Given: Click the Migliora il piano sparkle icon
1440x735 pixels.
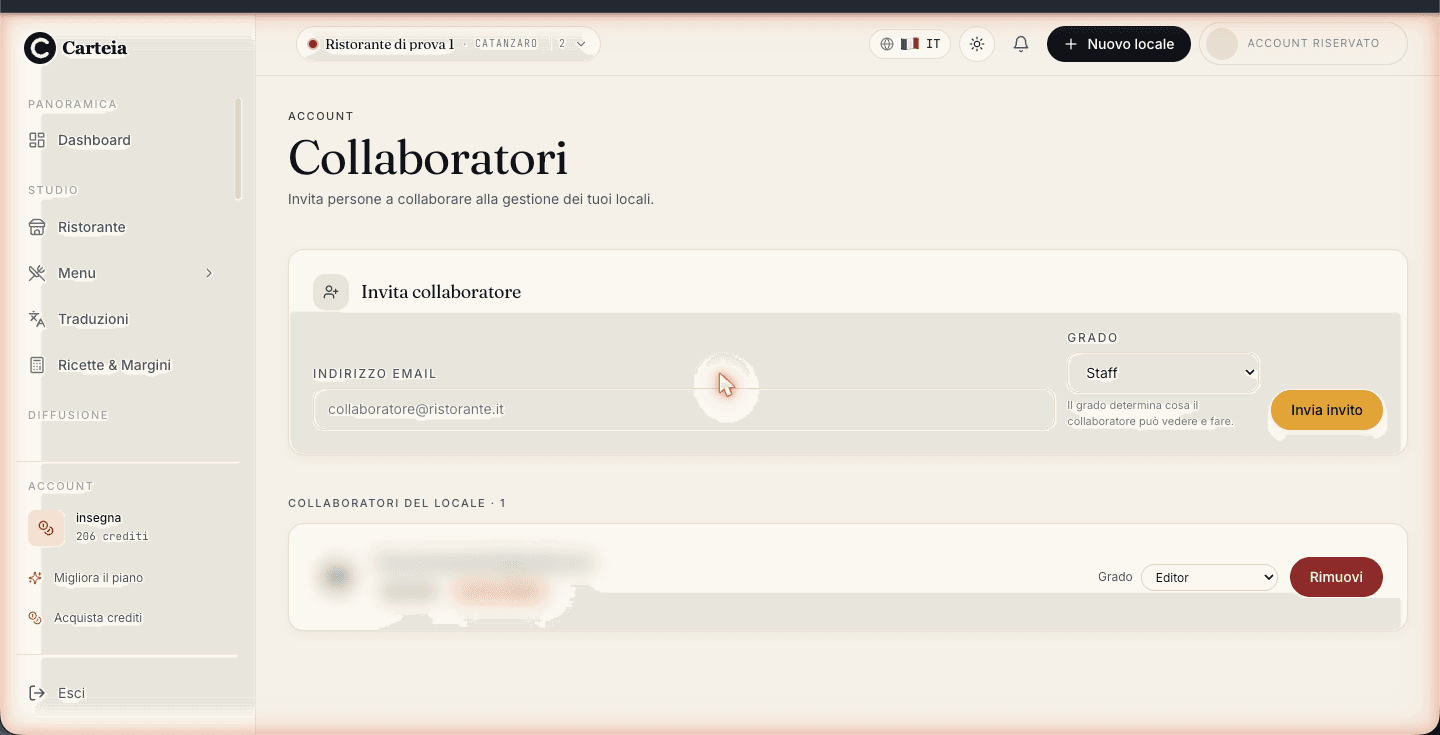Looking at the screenshot, I should [35, 578].
